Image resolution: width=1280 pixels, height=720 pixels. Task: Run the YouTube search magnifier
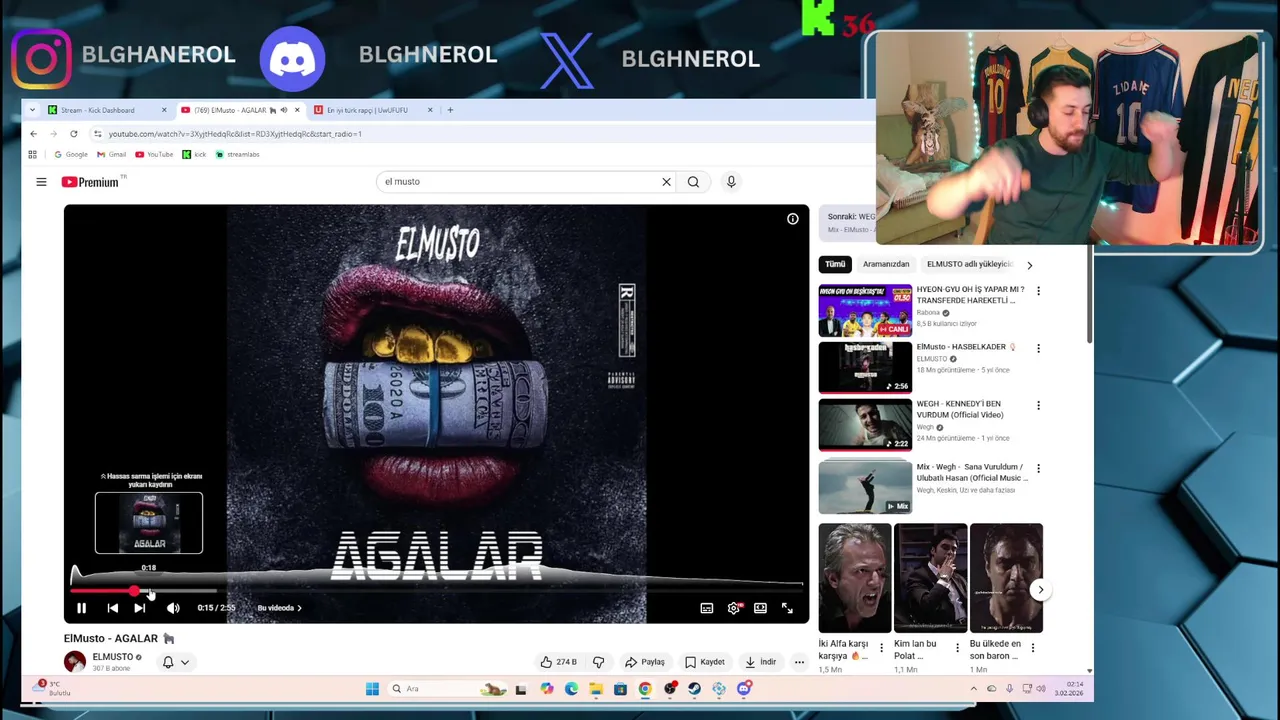coord(693,182)
